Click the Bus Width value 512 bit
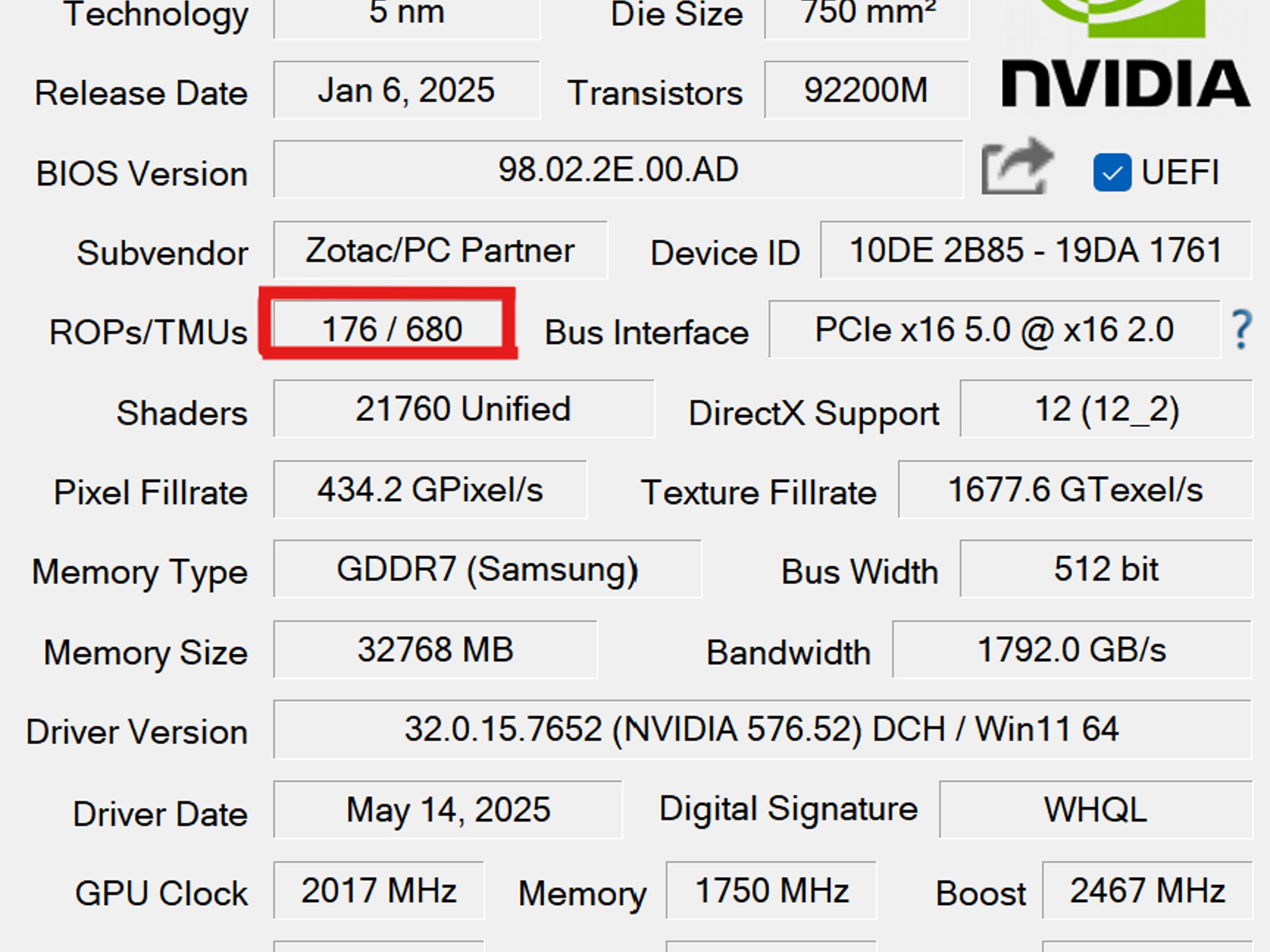Viewport: 1270px width, 952px height. 1106,569
